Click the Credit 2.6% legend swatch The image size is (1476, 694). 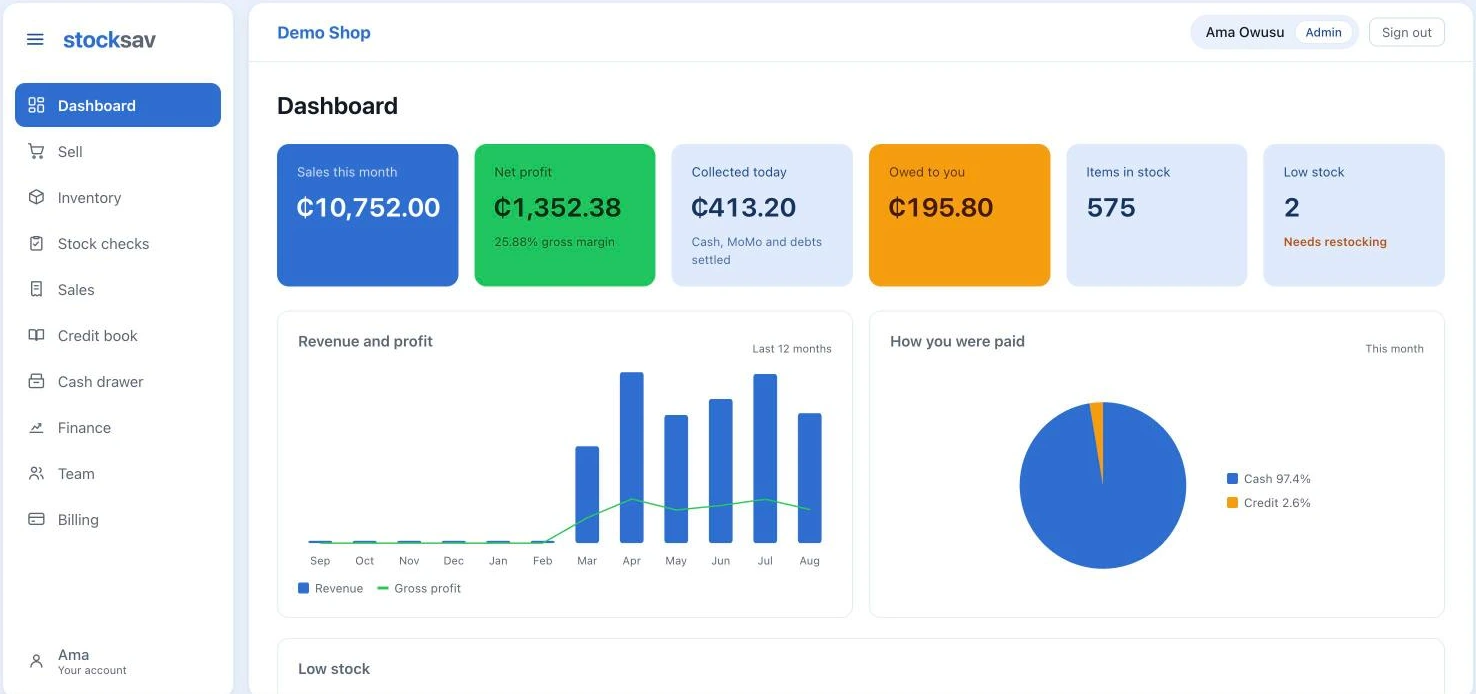(1232, 503)
